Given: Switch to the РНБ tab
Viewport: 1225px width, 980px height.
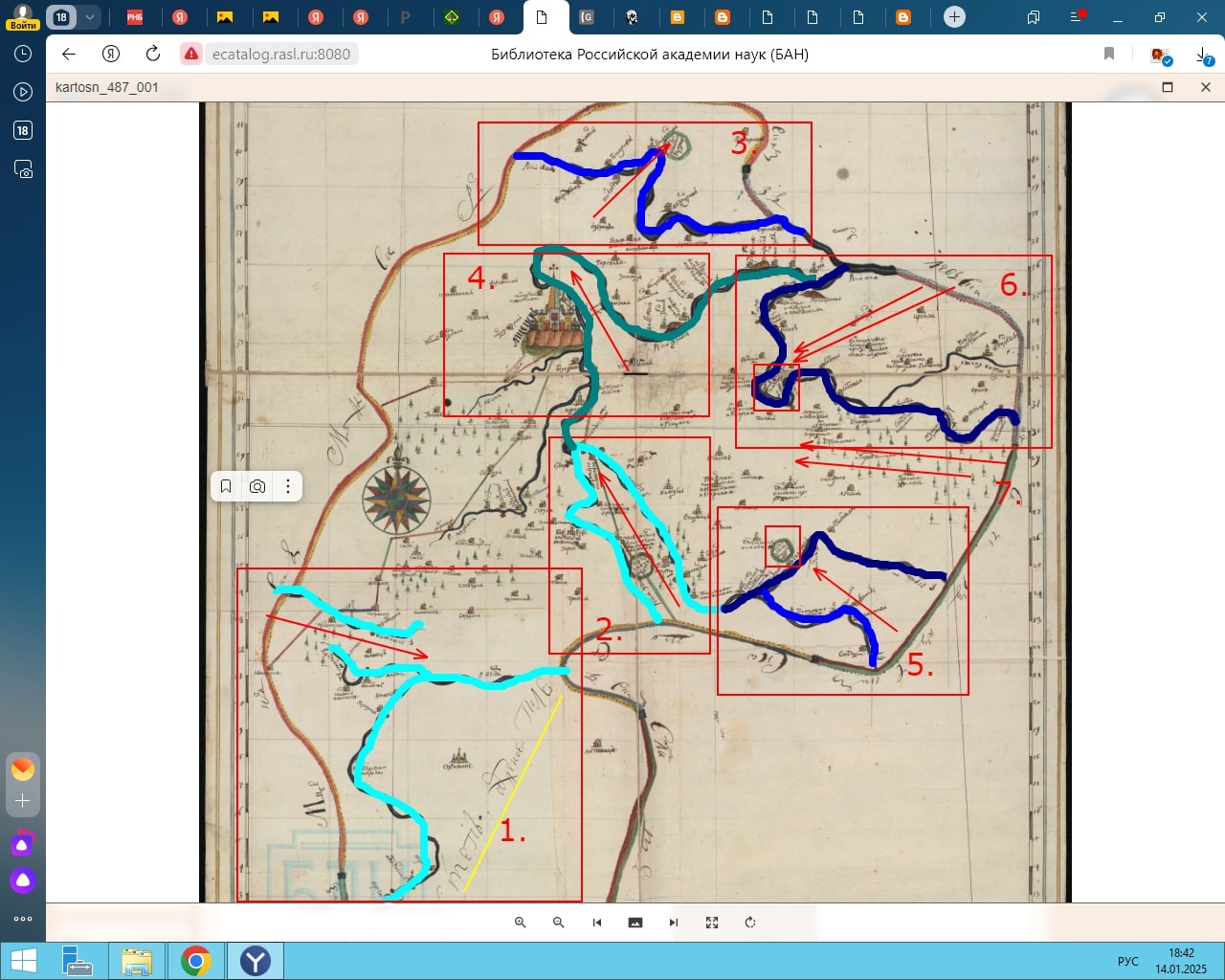Looking at the screenshot, I should pyautogui.click(x=135, y=16).
